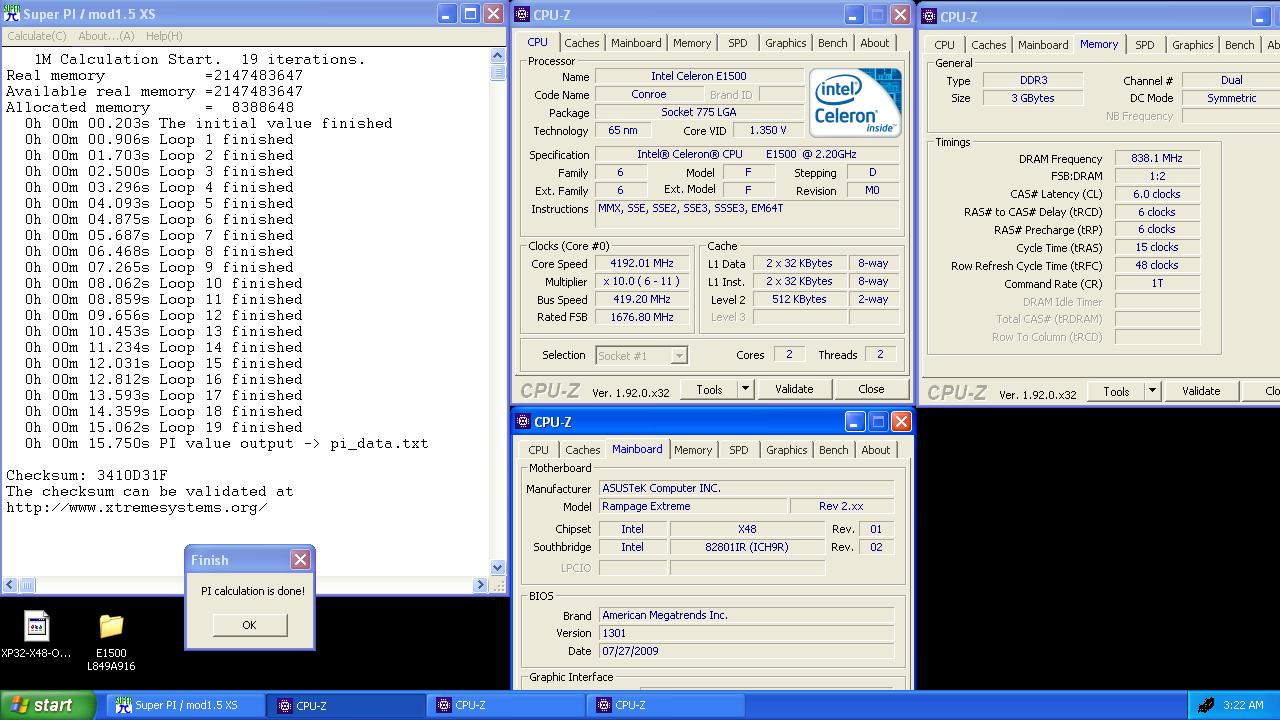This screenshot has height=720, width=1280.
Task: Activate the third CPU-Z taskbar button
Action: [x=666, y=705]
